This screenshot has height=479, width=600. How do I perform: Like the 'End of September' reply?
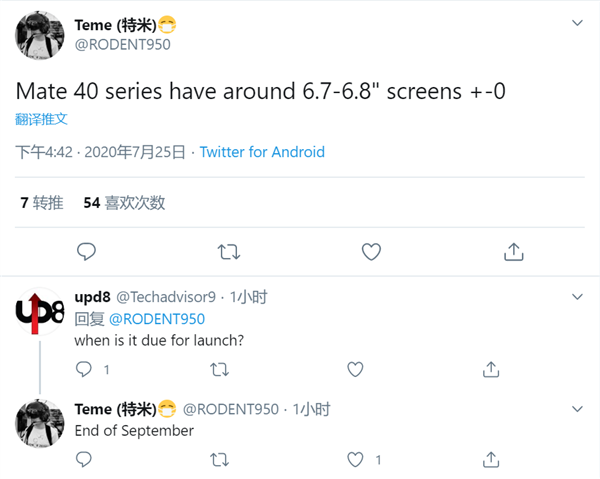tap(355, 460)
